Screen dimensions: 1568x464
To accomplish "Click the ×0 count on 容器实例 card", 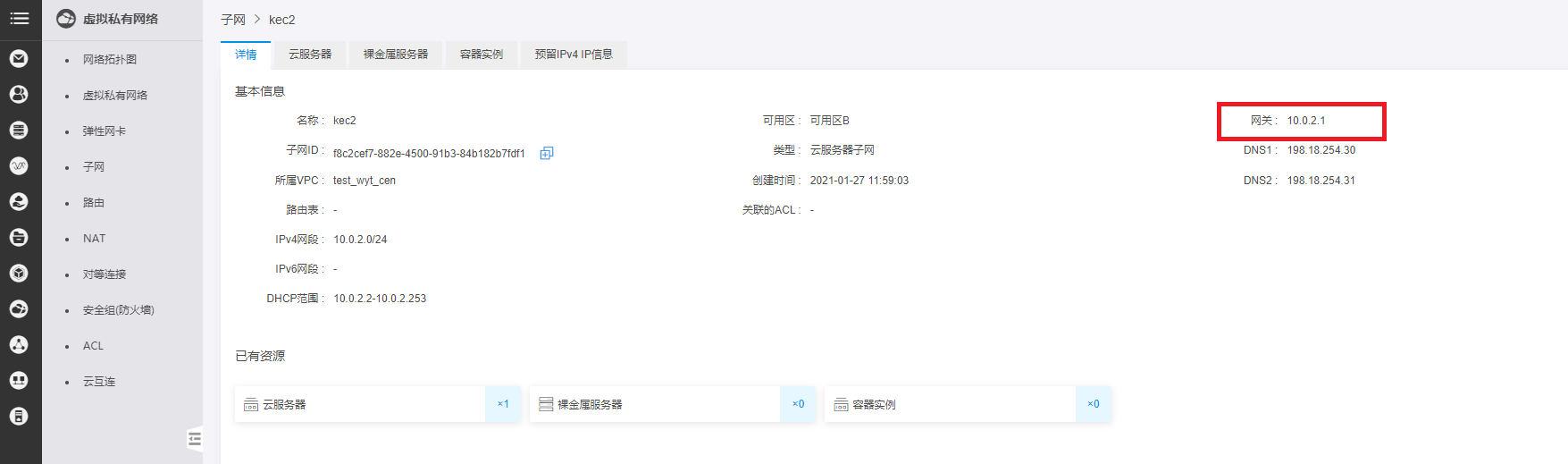I will click(x=1093, y=404).
